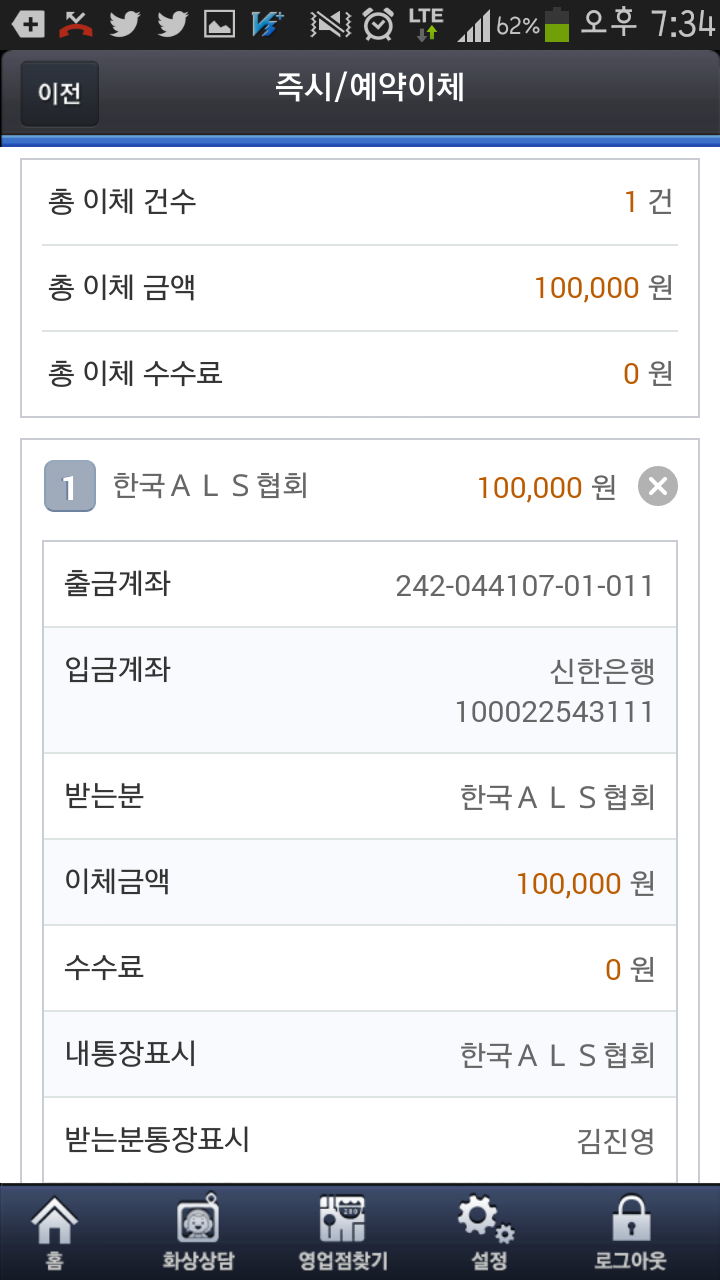The width and height of the screenshot is (720, 1280).
Task: Tap the Home icon in bottom bar
Action: point(55,1232)
